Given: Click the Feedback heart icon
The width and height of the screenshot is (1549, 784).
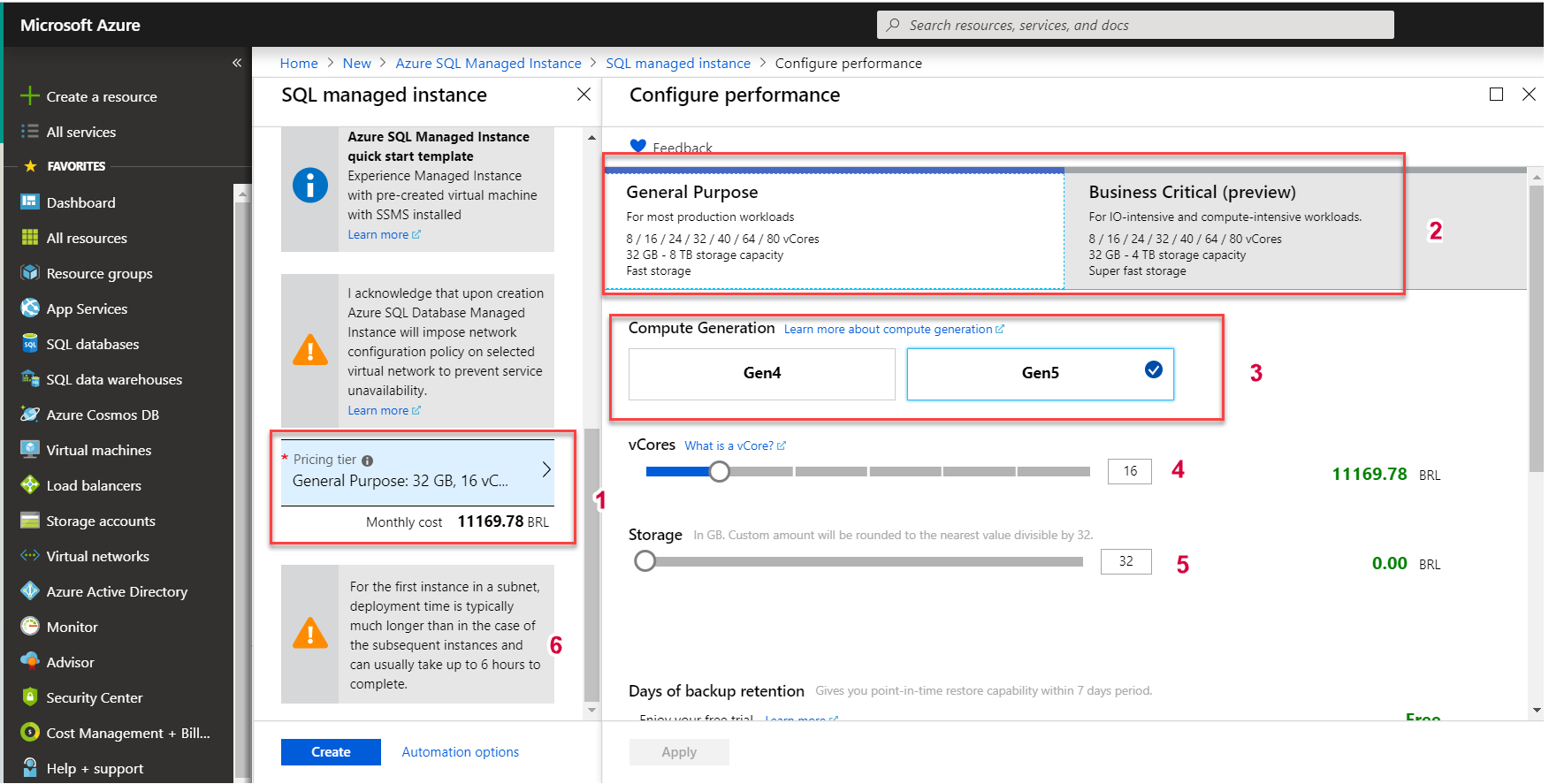Looking at the screenshot, I should 637,147.
